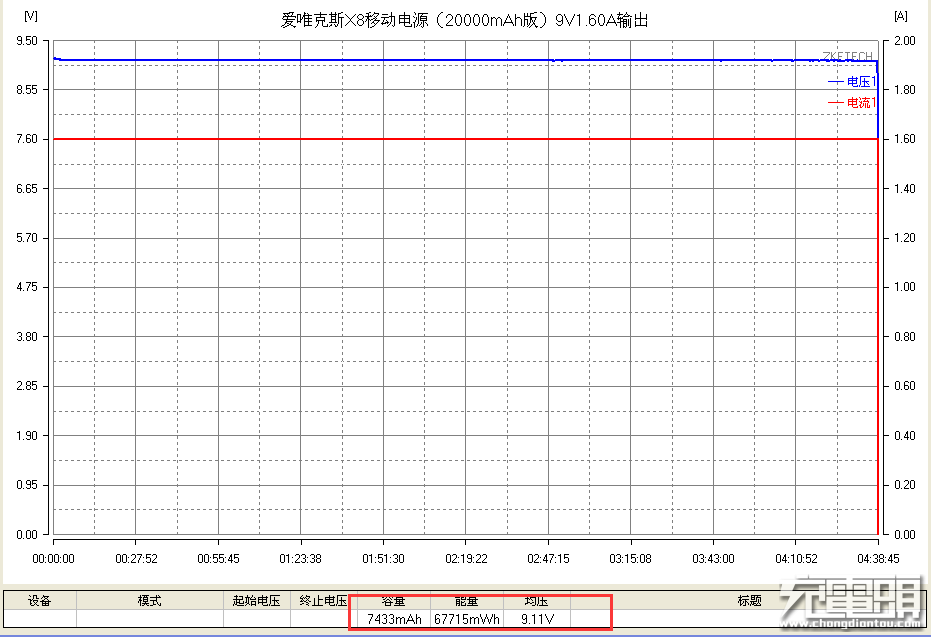Click the 00:27:52 time axis label
The height and width of the screenshot is (637, 931).
[x=136, y=559]
